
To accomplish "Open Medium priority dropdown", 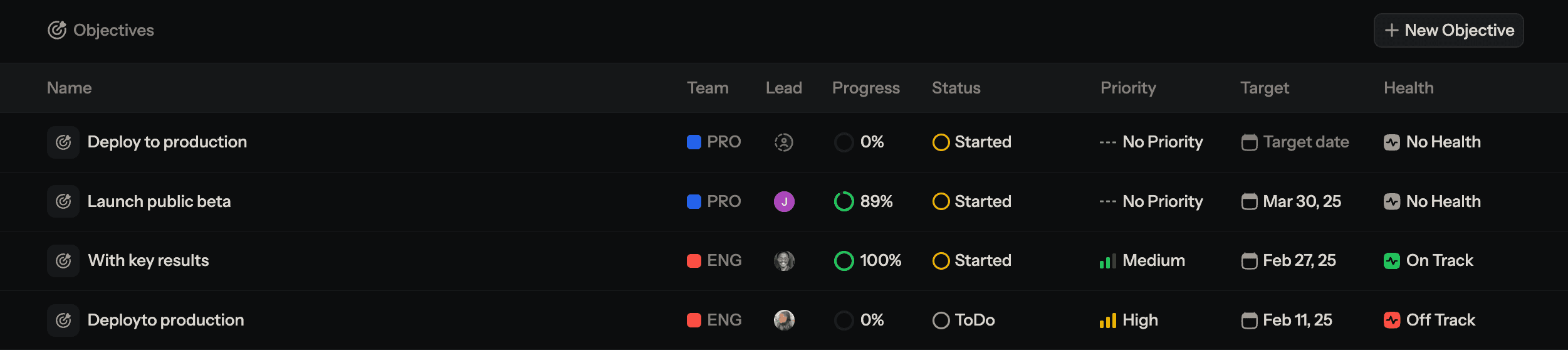I will coord(1142,261).
